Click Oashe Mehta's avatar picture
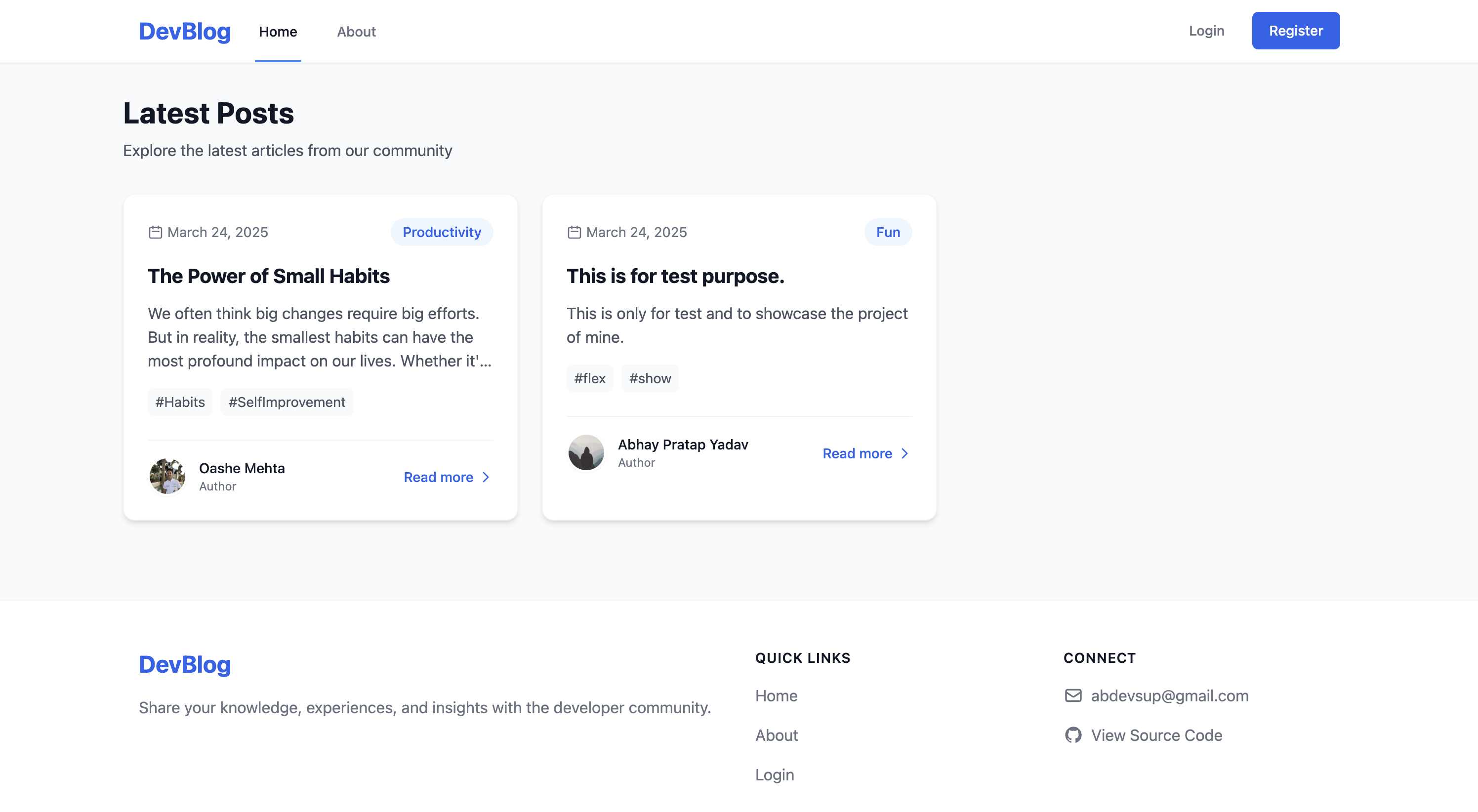 pyautogui.click(x=167, y=476)
